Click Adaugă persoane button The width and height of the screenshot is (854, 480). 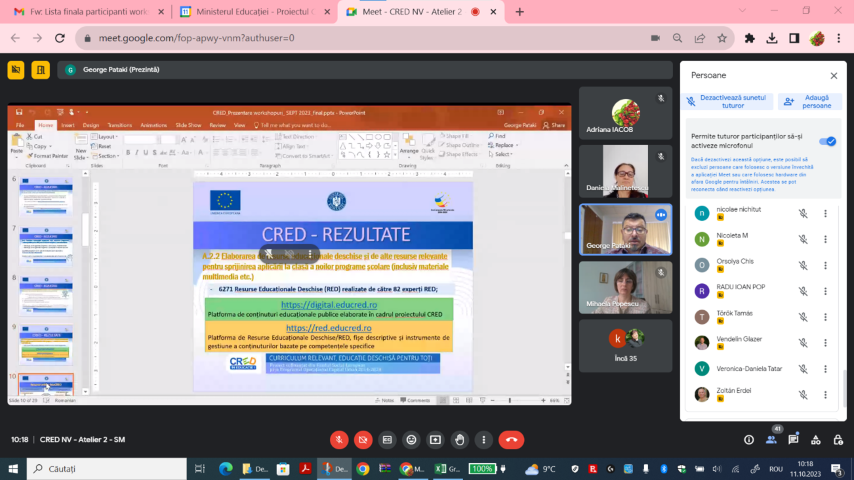pyautogui.click(x=810, y=101)
